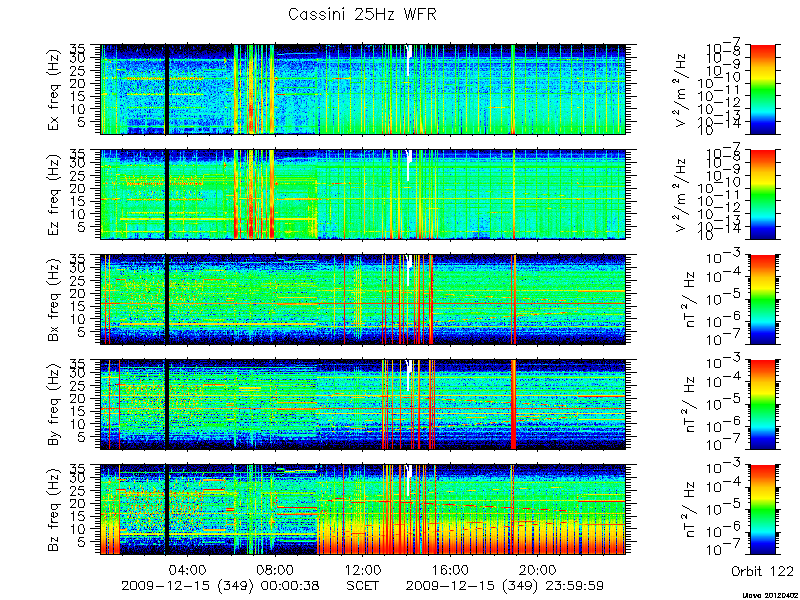Click the 12:00 time axis label

[x=363, y=569]
